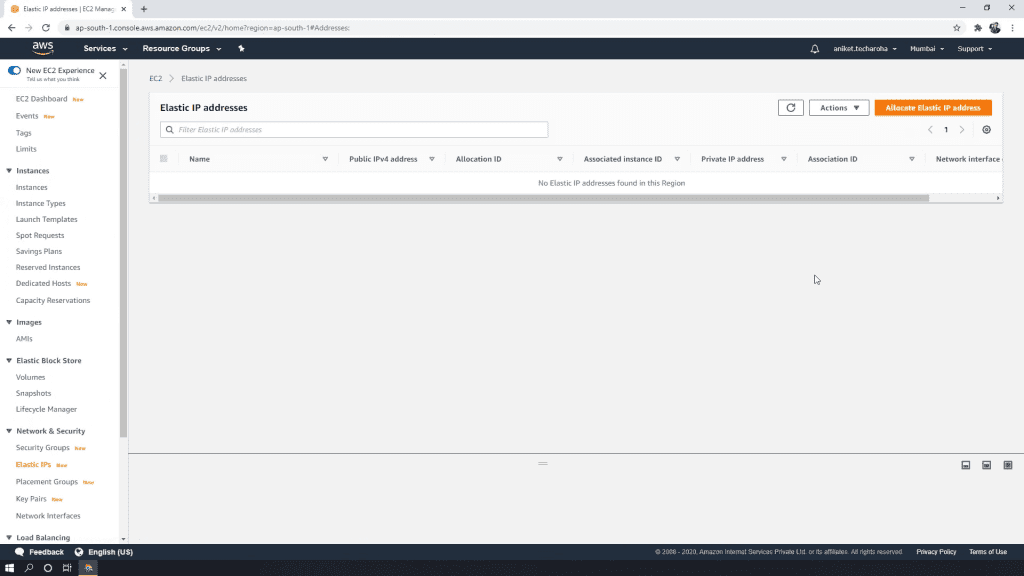Open Spot Requests in sidebar
1024x576 pixels.
[40, 235]
